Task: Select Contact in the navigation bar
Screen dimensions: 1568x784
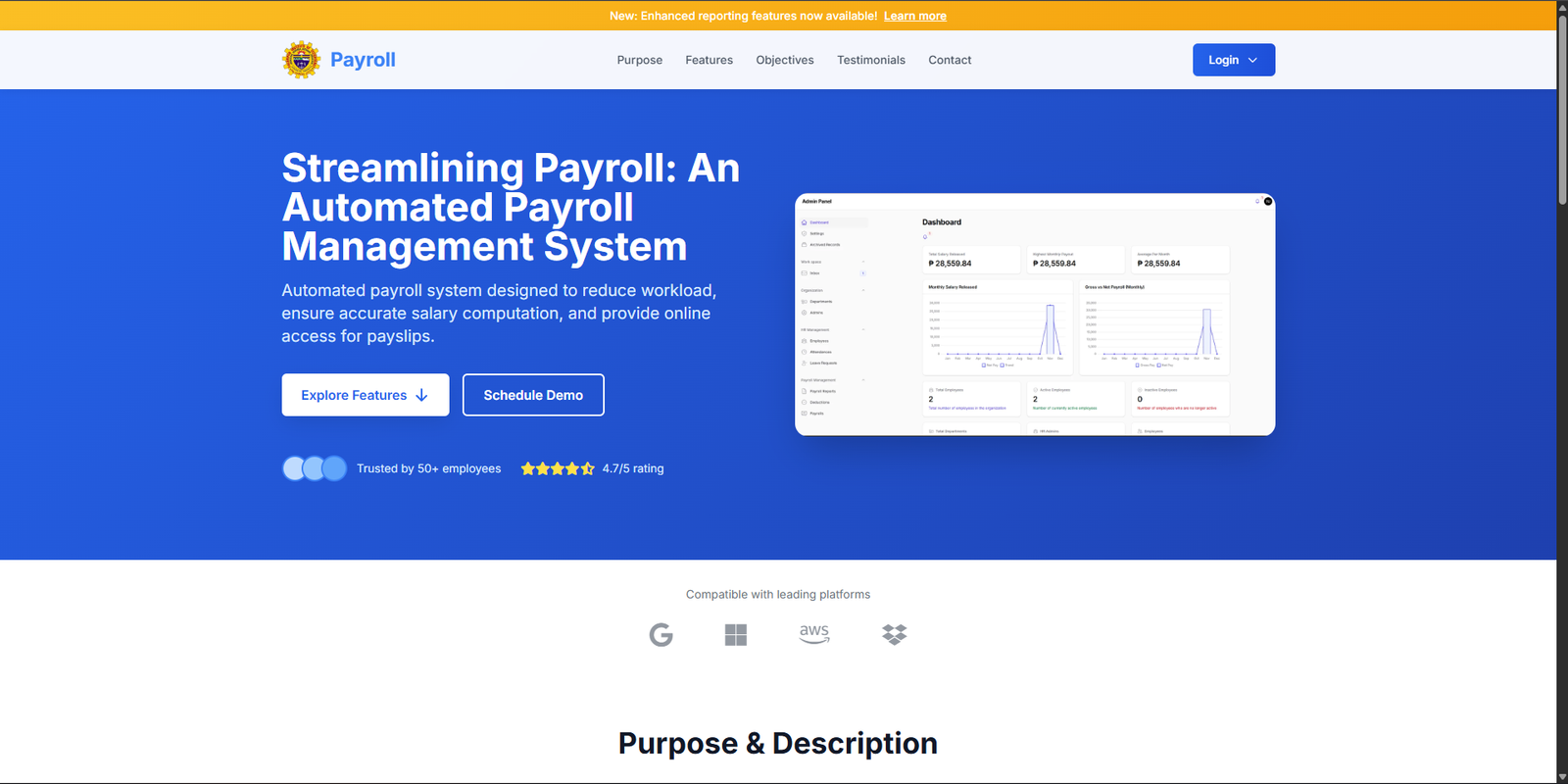Action: pyautogui.click(x=950, y=60)
